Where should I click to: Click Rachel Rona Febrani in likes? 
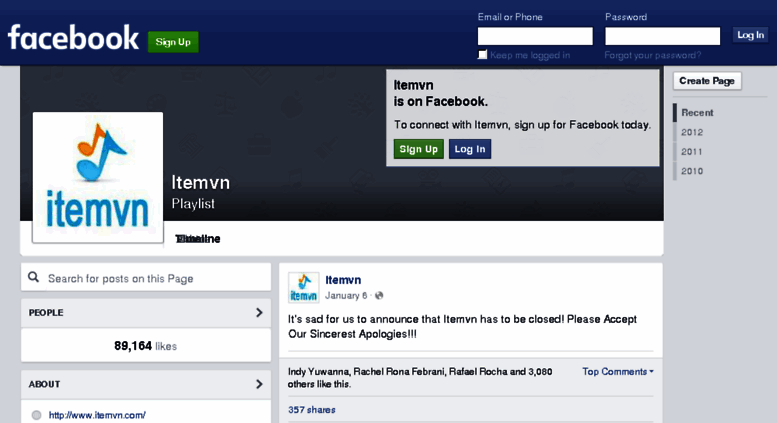point(399,371)
